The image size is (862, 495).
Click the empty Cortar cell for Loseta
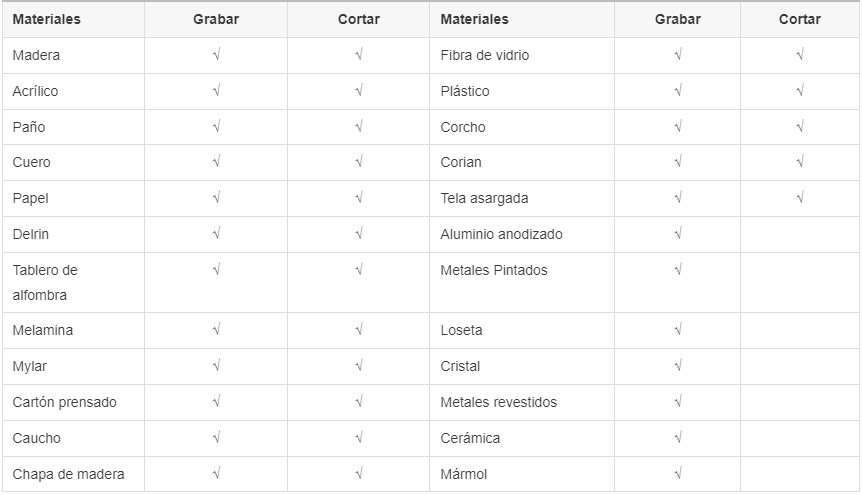click(x=800, y=331)
